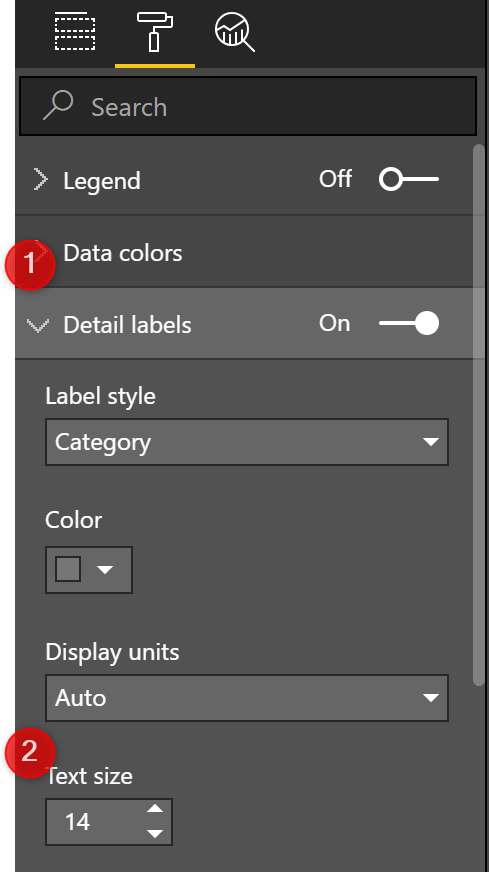489x872 pixels.
Task: Click the search magnifier icon
Action: [58, 105]
